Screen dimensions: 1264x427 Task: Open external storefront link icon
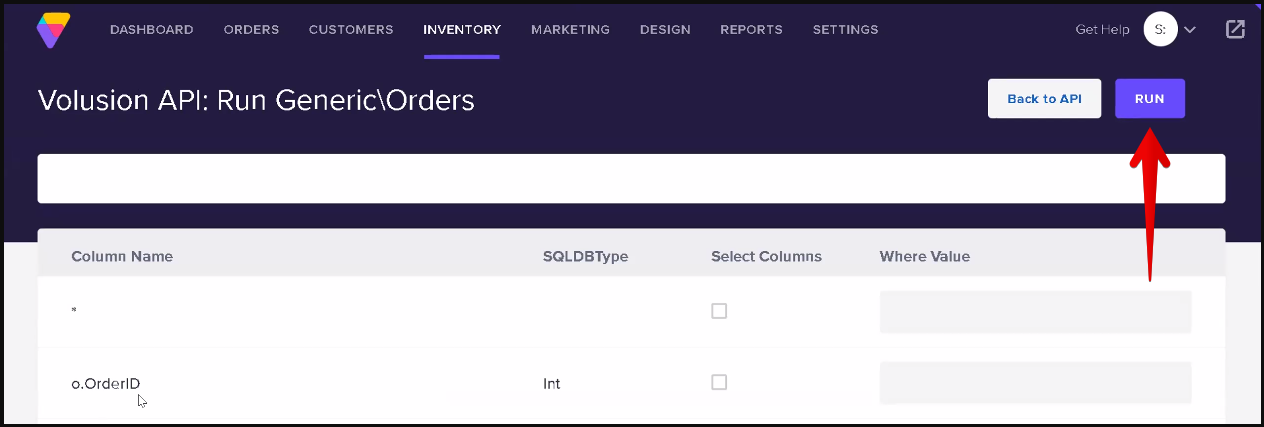(x=1235, y=30)
